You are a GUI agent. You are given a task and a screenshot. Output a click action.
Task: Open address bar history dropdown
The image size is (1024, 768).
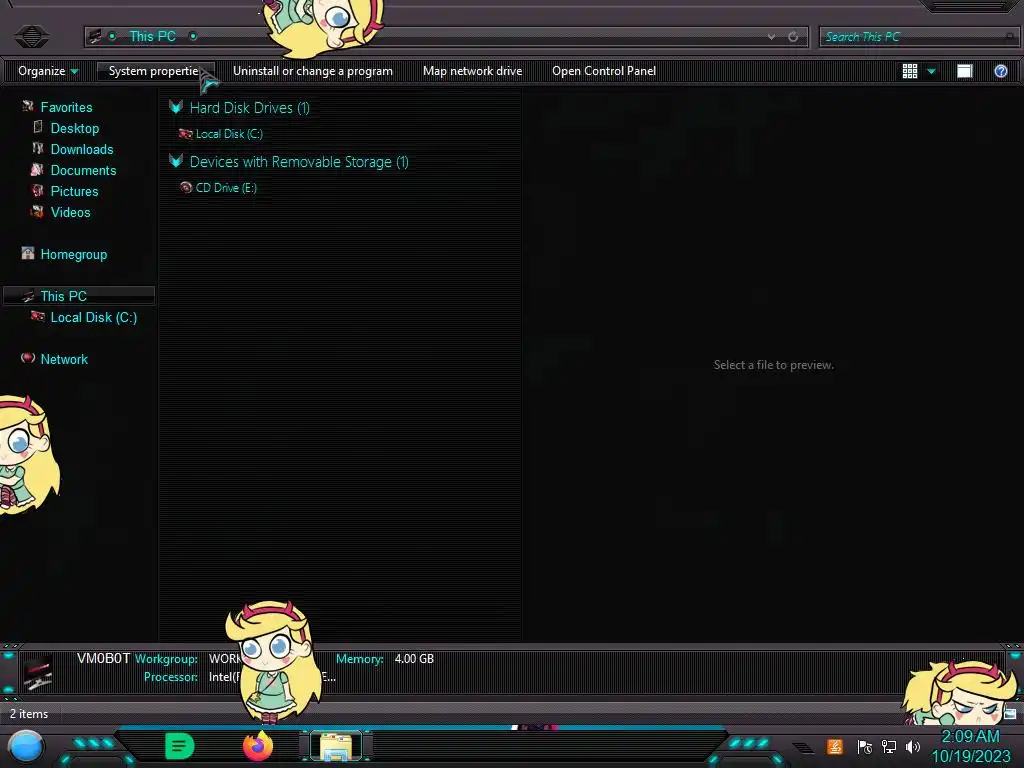pyautogui.click(x=771, y=37)
